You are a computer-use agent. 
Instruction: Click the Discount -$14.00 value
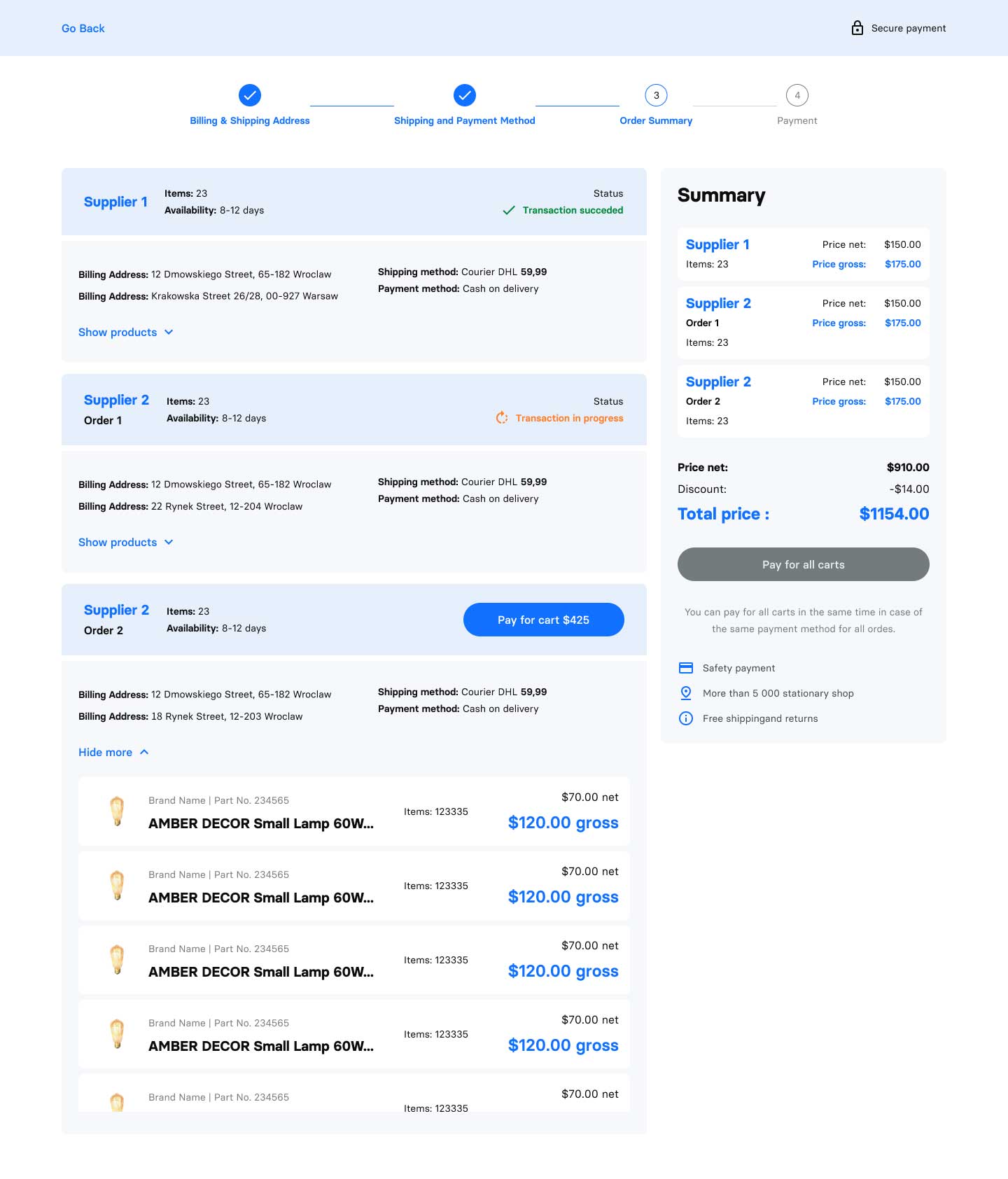[x=909, y=489]
